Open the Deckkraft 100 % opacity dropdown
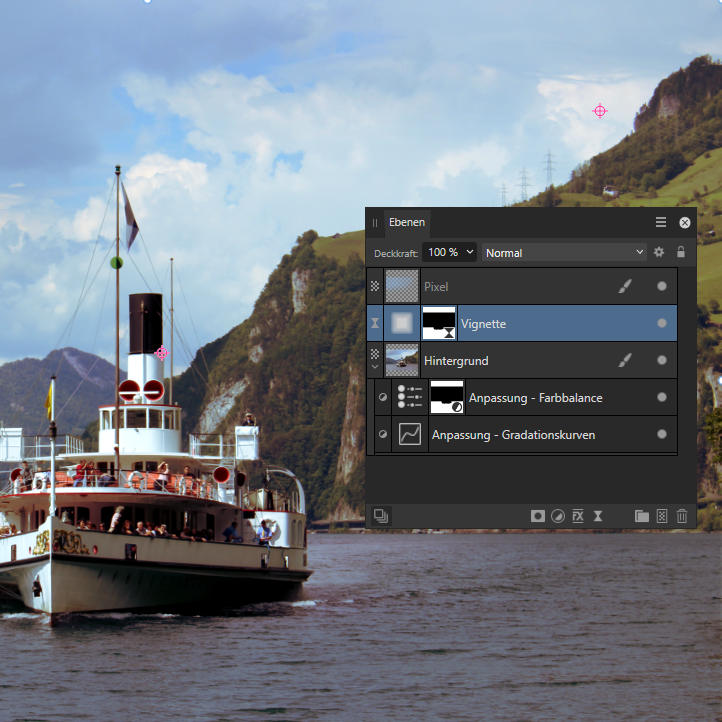 click(x=449, y=252)
